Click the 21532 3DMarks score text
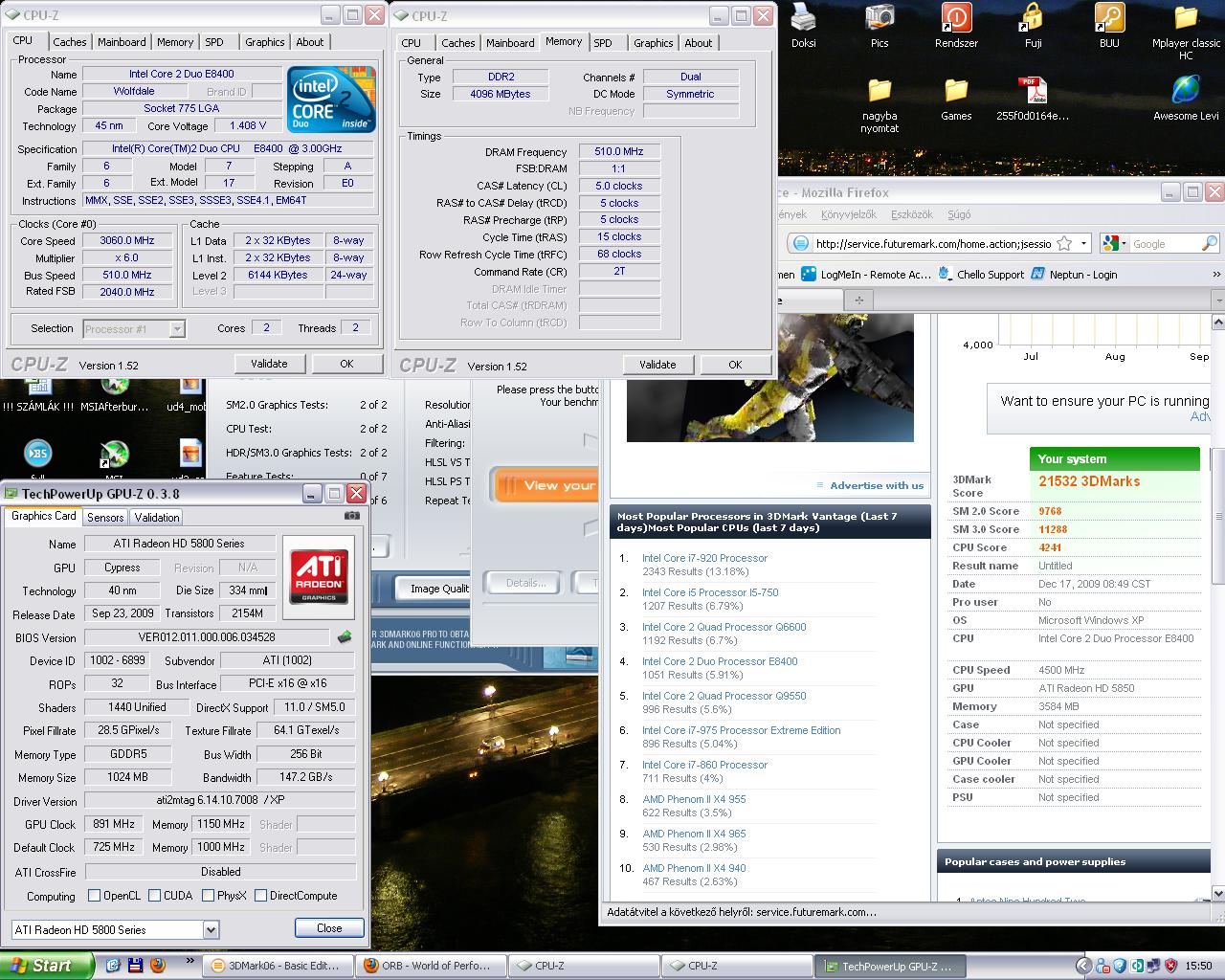The image size is (1225, 980). [1089, 481]
